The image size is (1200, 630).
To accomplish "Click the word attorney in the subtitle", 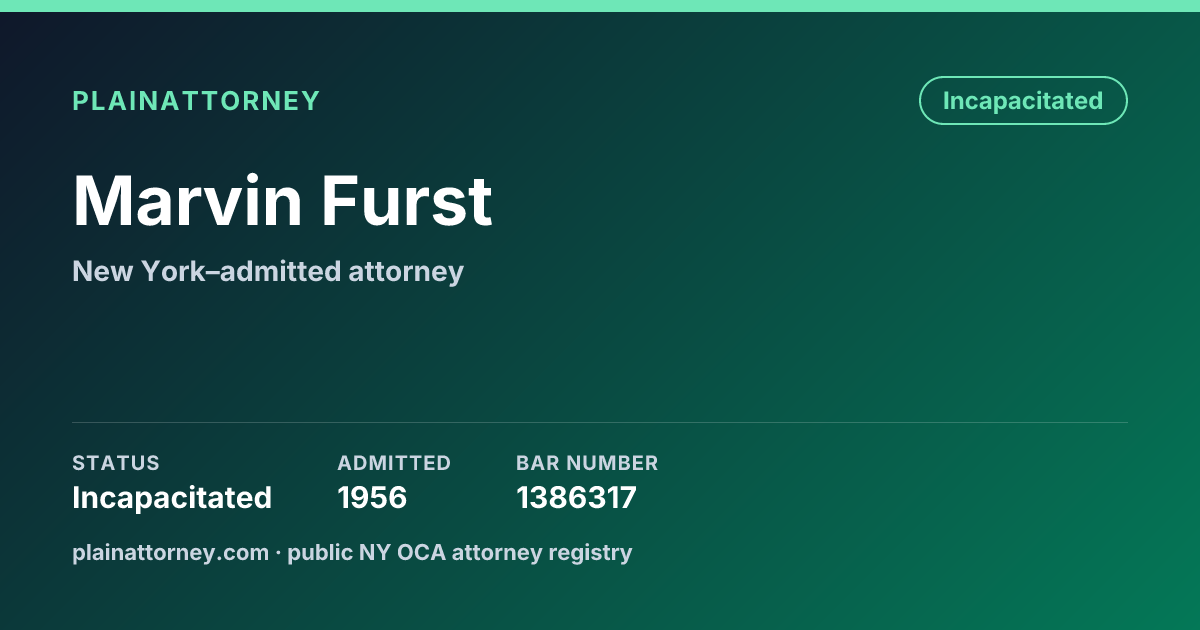I will click(406, 272).
